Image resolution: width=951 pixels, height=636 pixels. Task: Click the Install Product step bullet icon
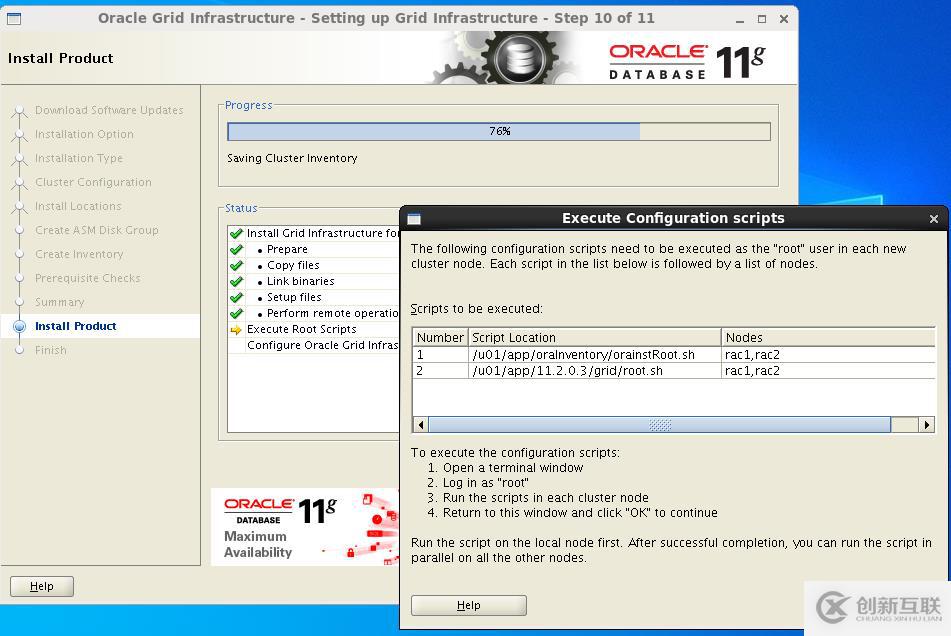[x=19, y=326]
